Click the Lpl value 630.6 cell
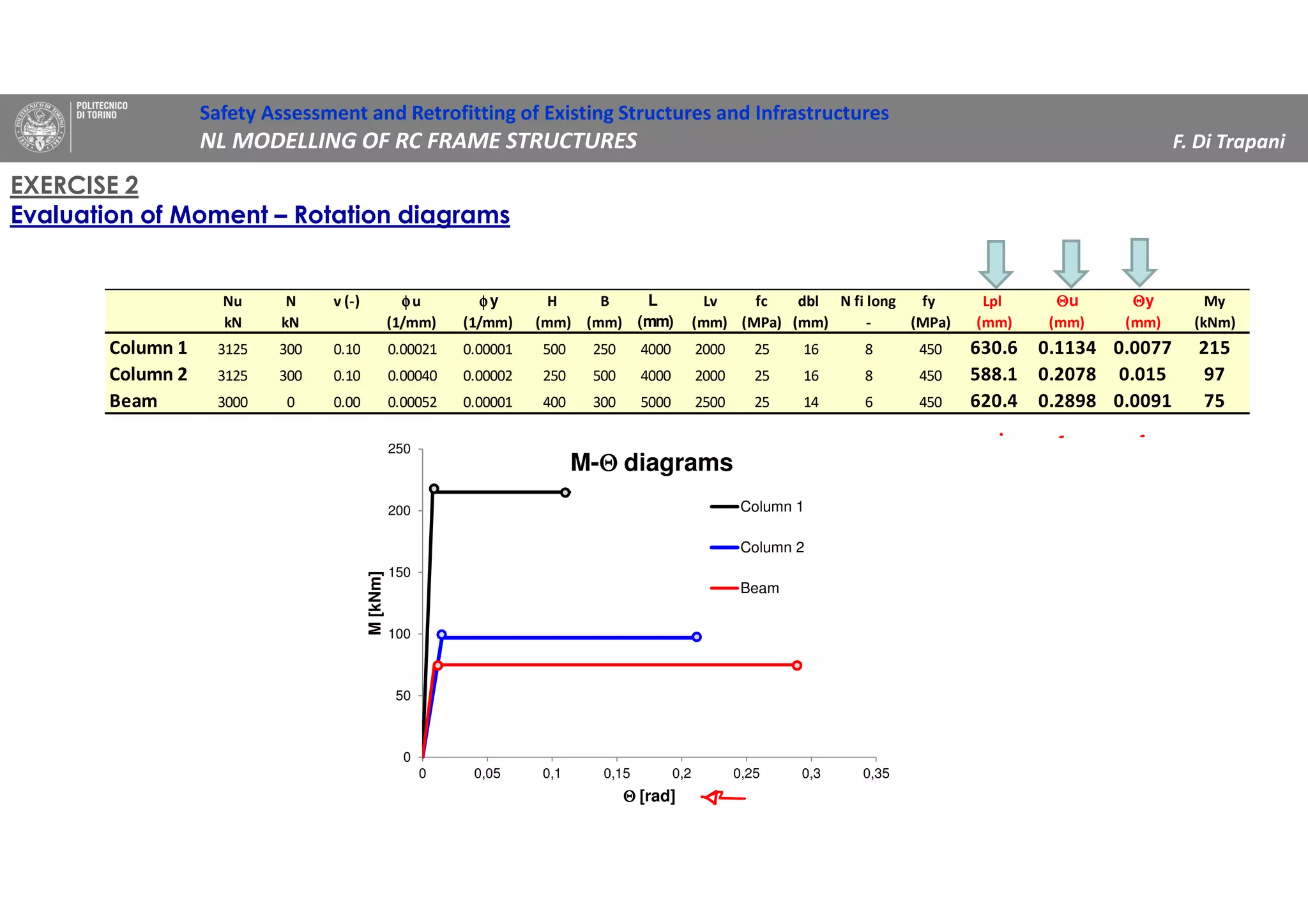This screenshot has height=924, width=1308. (x=993, y=348)
